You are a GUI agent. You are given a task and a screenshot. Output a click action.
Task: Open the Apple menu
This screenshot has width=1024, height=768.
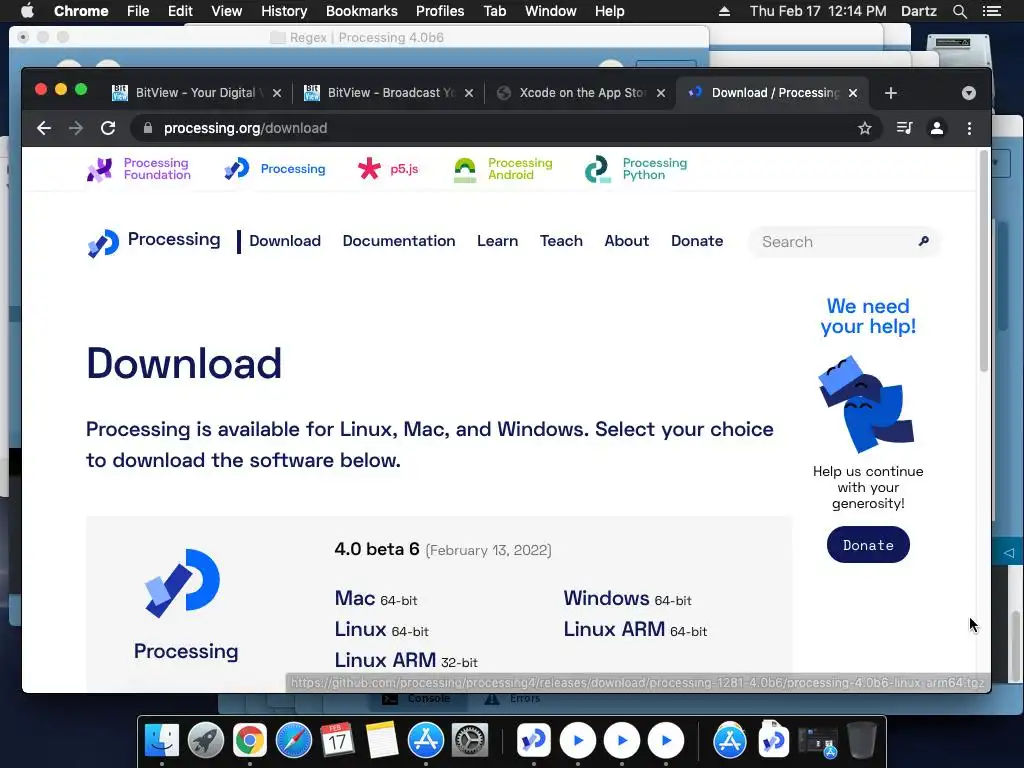point(27,11)
